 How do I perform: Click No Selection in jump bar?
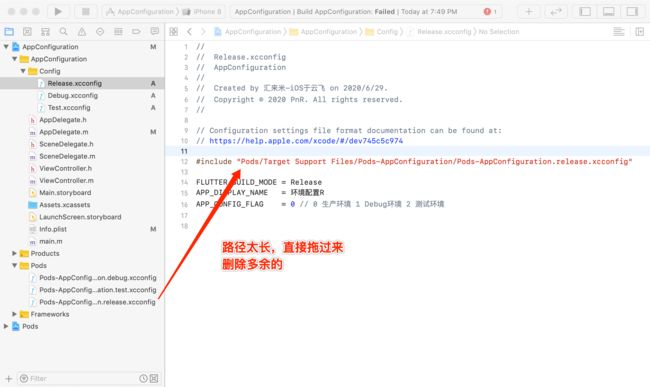coord(499,31)
